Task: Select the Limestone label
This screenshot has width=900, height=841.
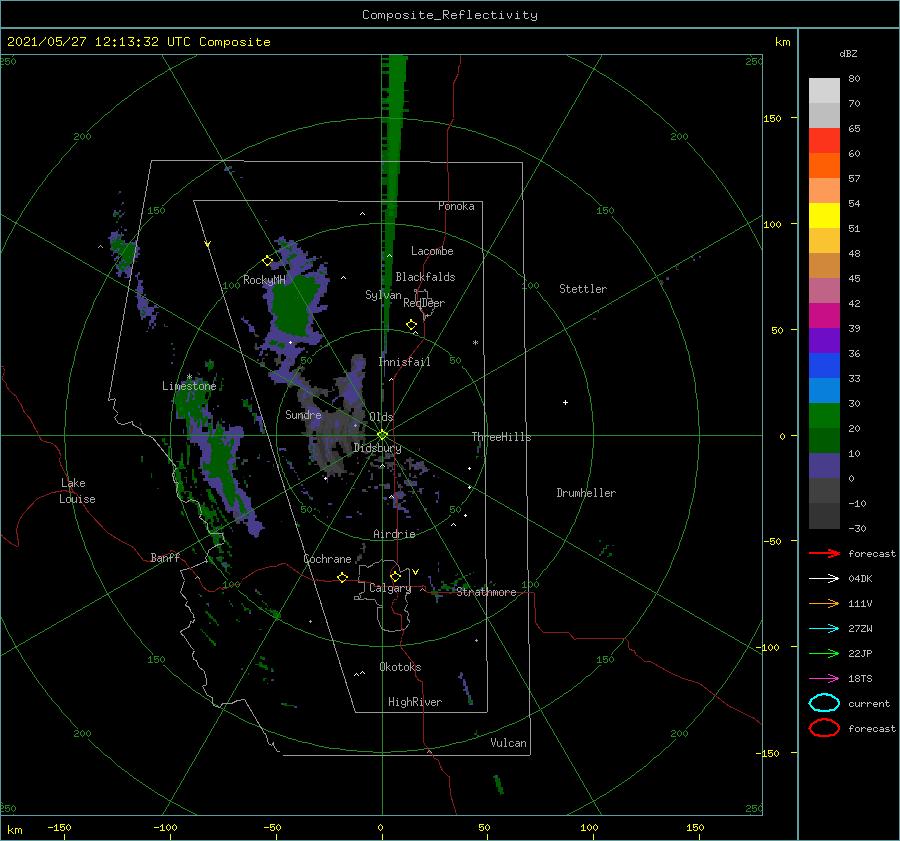Action: [x=189, y=386]
